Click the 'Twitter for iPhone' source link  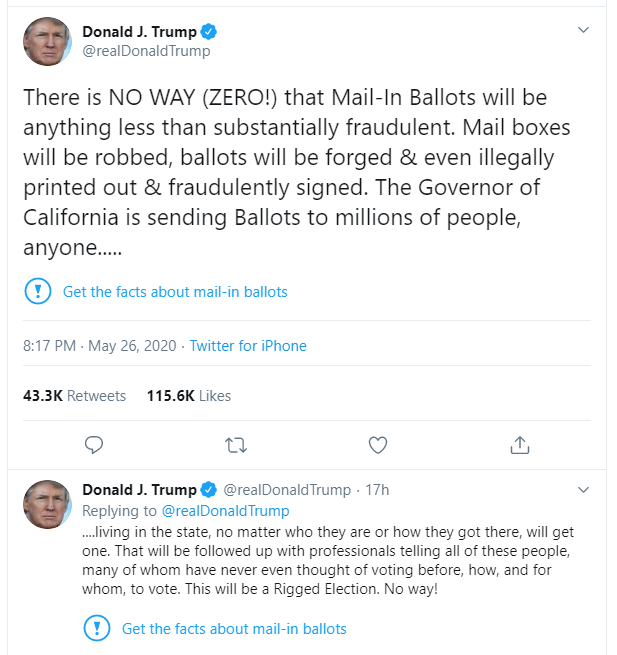pos(248,346)
